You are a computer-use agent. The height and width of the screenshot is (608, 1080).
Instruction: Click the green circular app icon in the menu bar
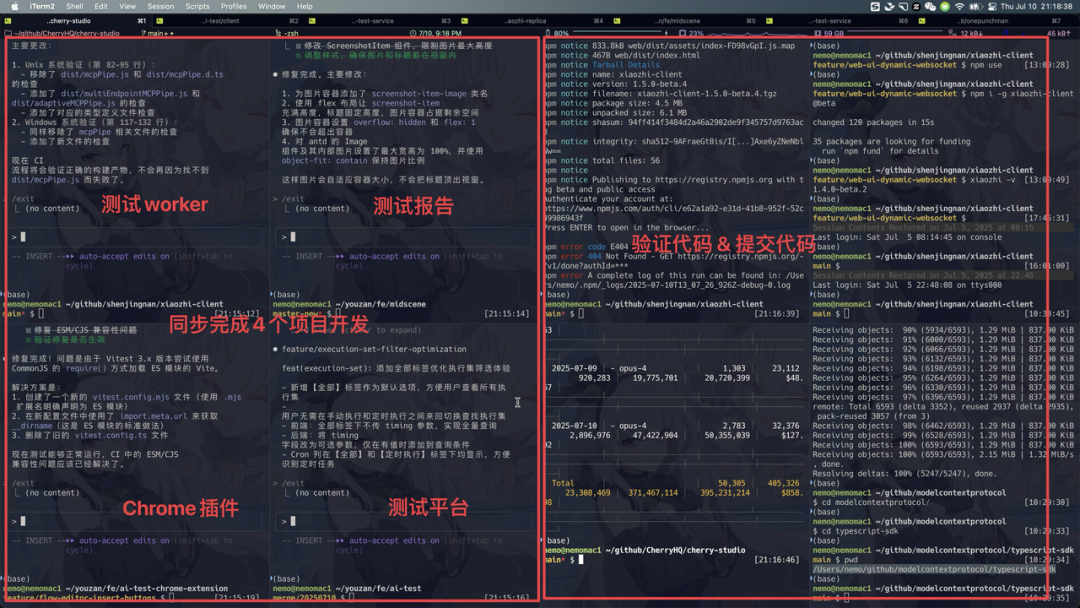pos(945,5)
